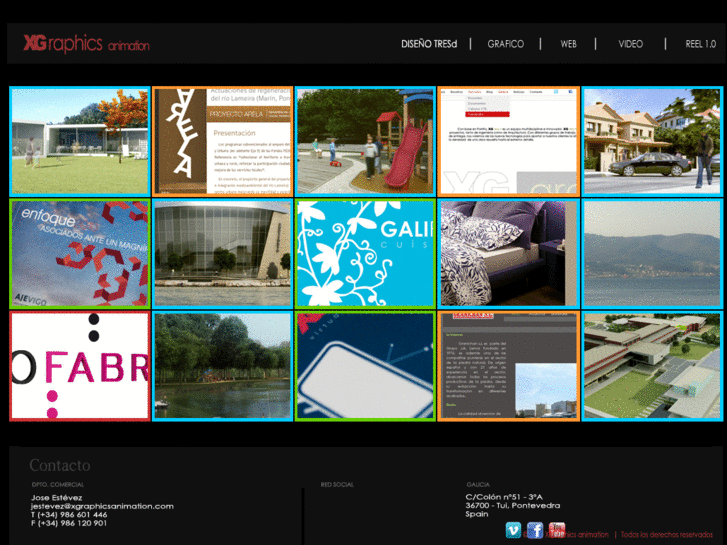
Task: Click address line C/Colón nº51 - 3ºA
Action: coord(504,497)
